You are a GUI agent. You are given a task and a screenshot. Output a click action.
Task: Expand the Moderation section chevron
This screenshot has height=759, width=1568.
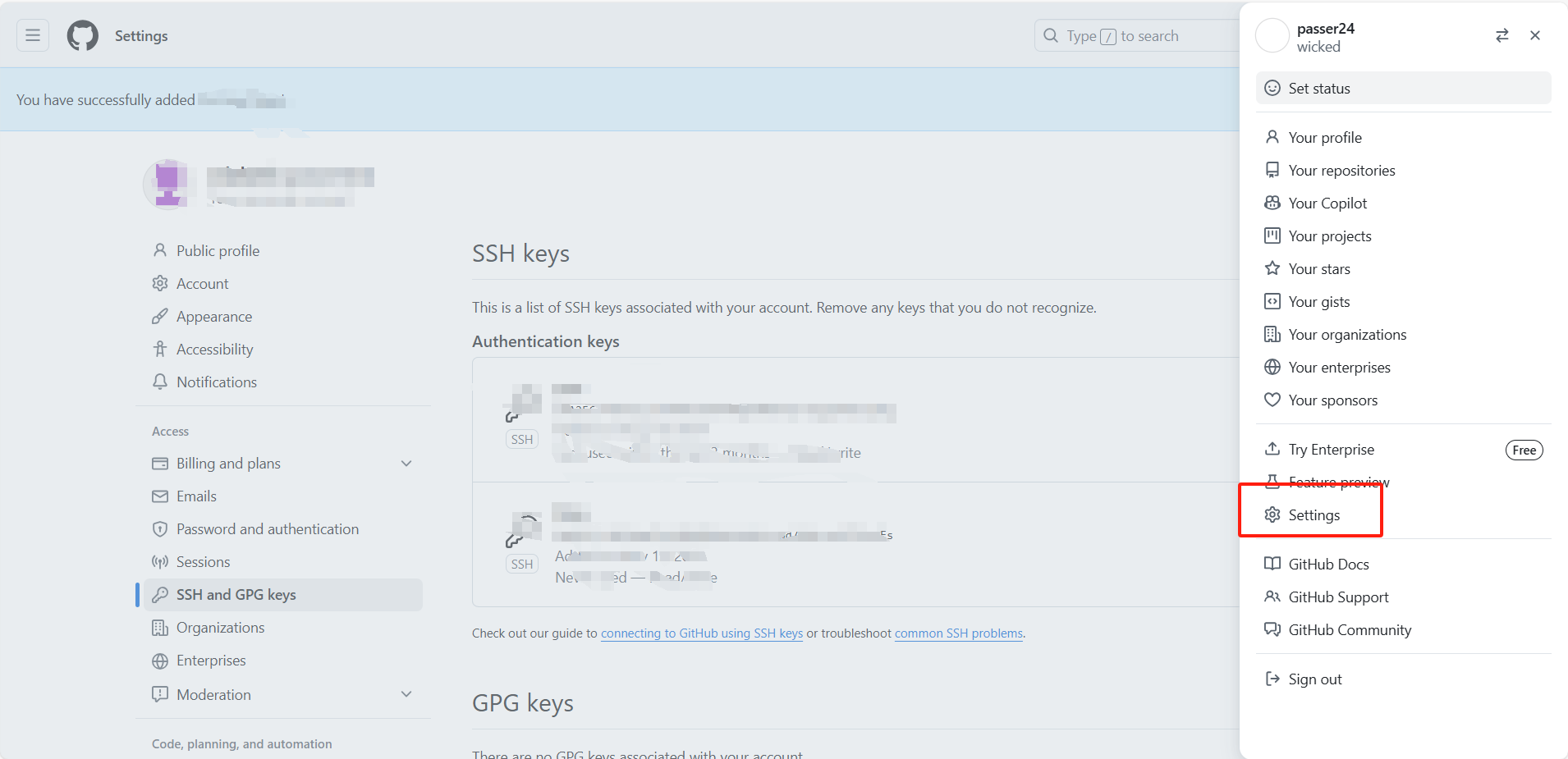tap(406, 694)
